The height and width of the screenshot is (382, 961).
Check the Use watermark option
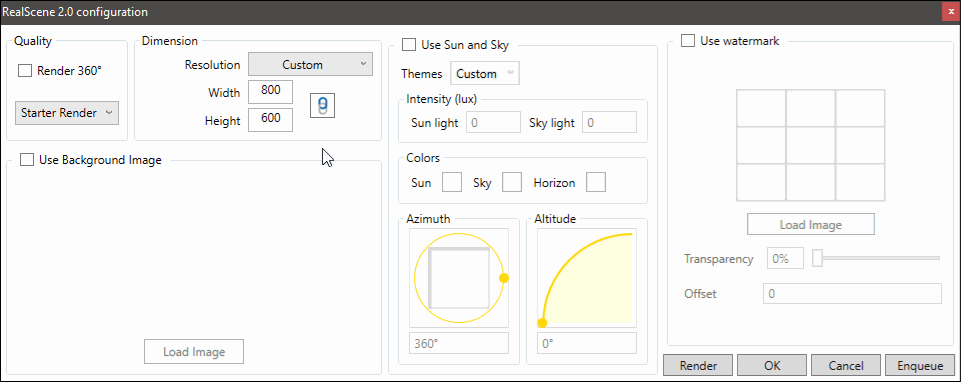pos(688,40)
